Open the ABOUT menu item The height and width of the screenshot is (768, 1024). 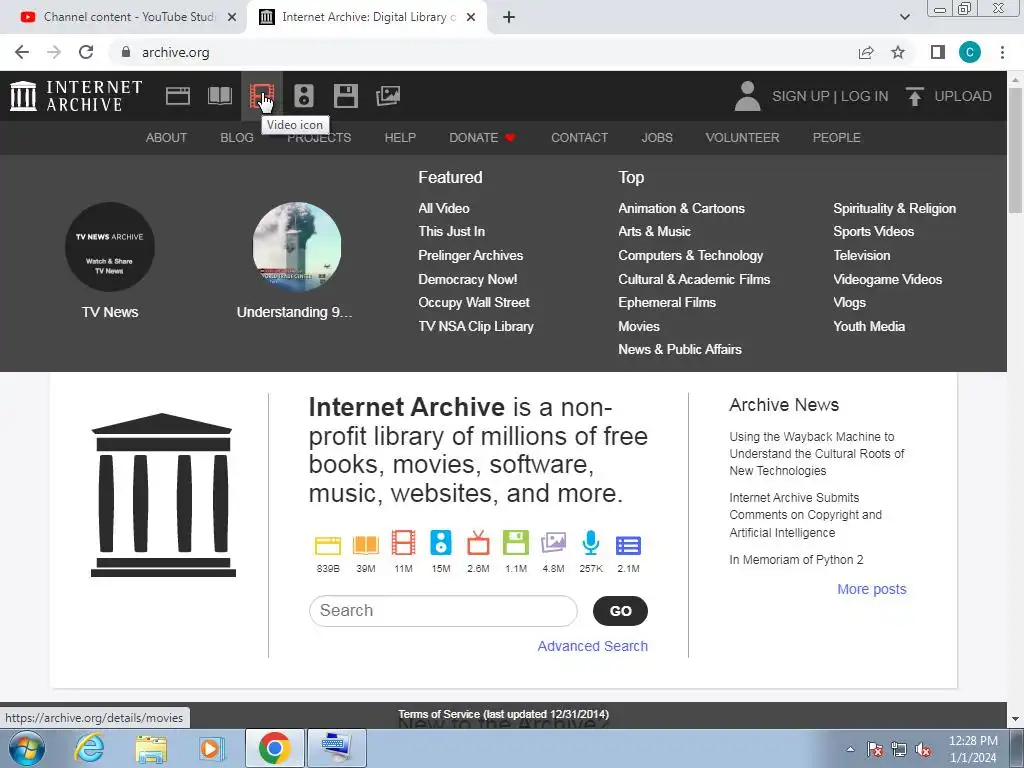click(x=166, y=138)
